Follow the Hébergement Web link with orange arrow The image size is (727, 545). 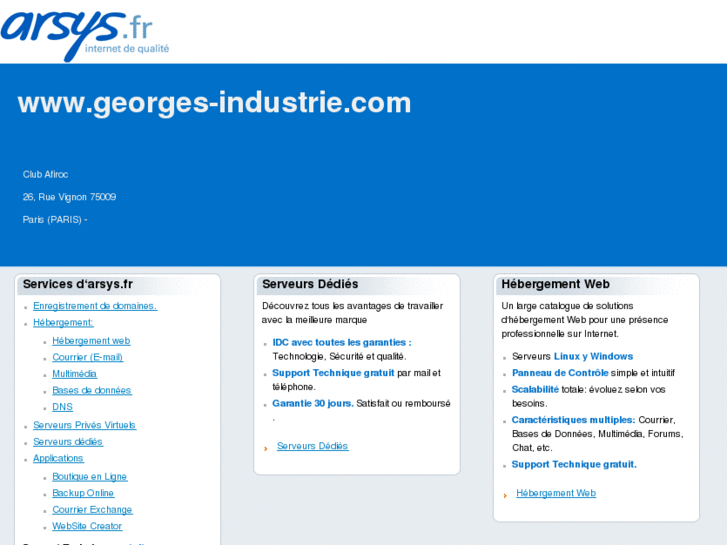click(556, 494)
